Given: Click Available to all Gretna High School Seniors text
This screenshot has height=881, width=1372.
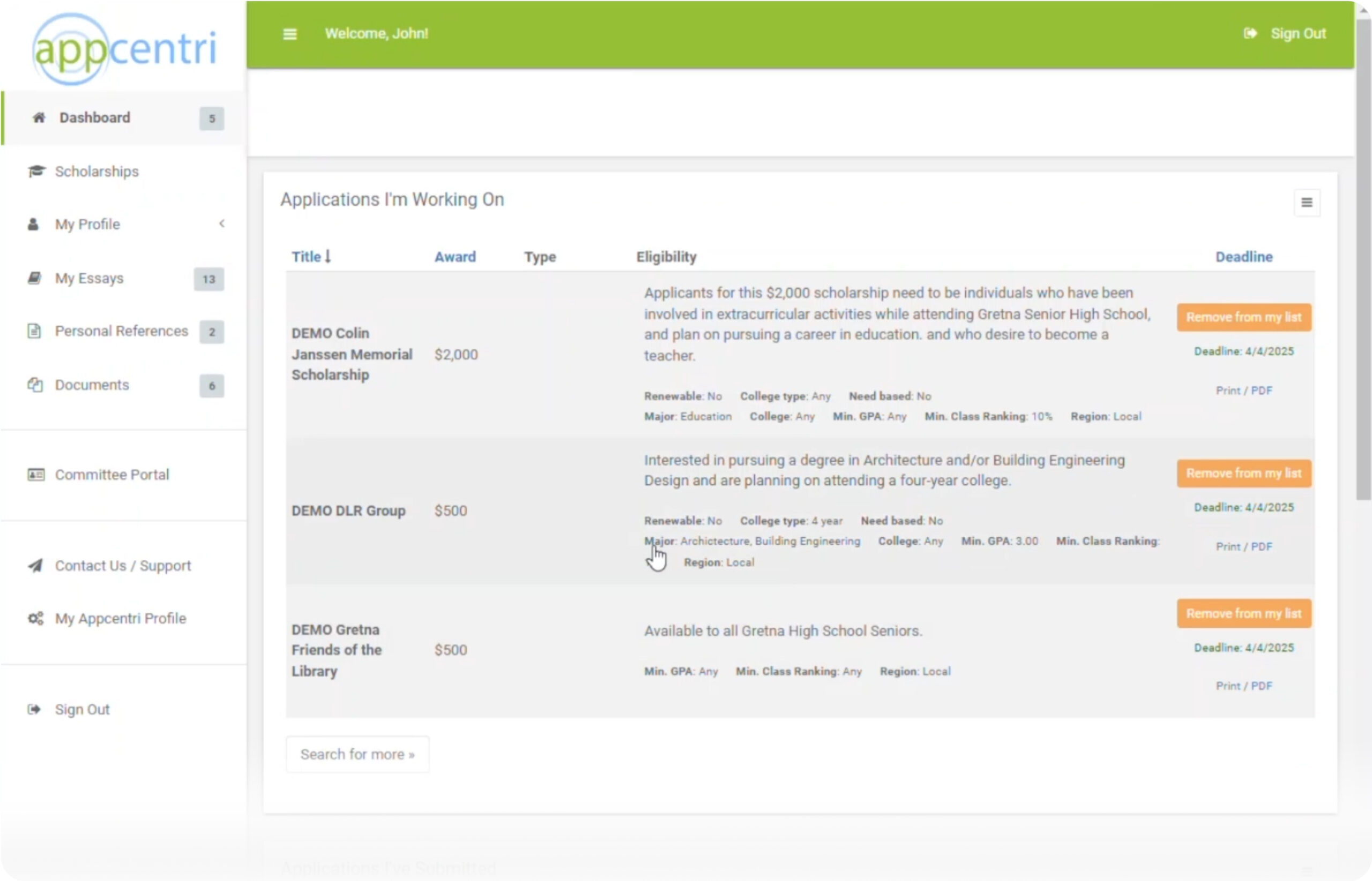Looking at the screenshot, I should (x=783, y=631).
